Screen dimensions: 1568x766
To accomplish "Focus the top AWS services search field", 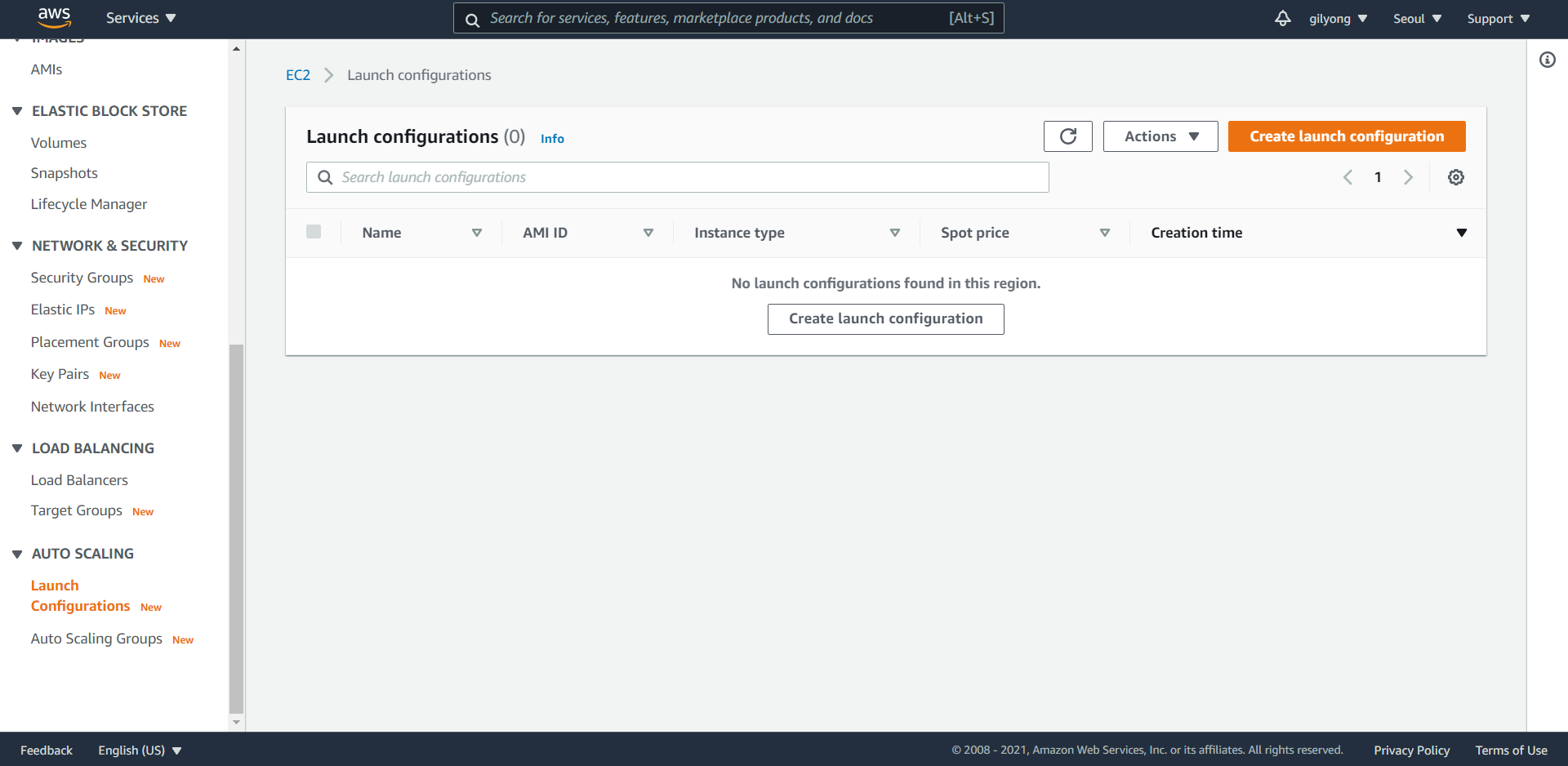I will coord(728,18).
